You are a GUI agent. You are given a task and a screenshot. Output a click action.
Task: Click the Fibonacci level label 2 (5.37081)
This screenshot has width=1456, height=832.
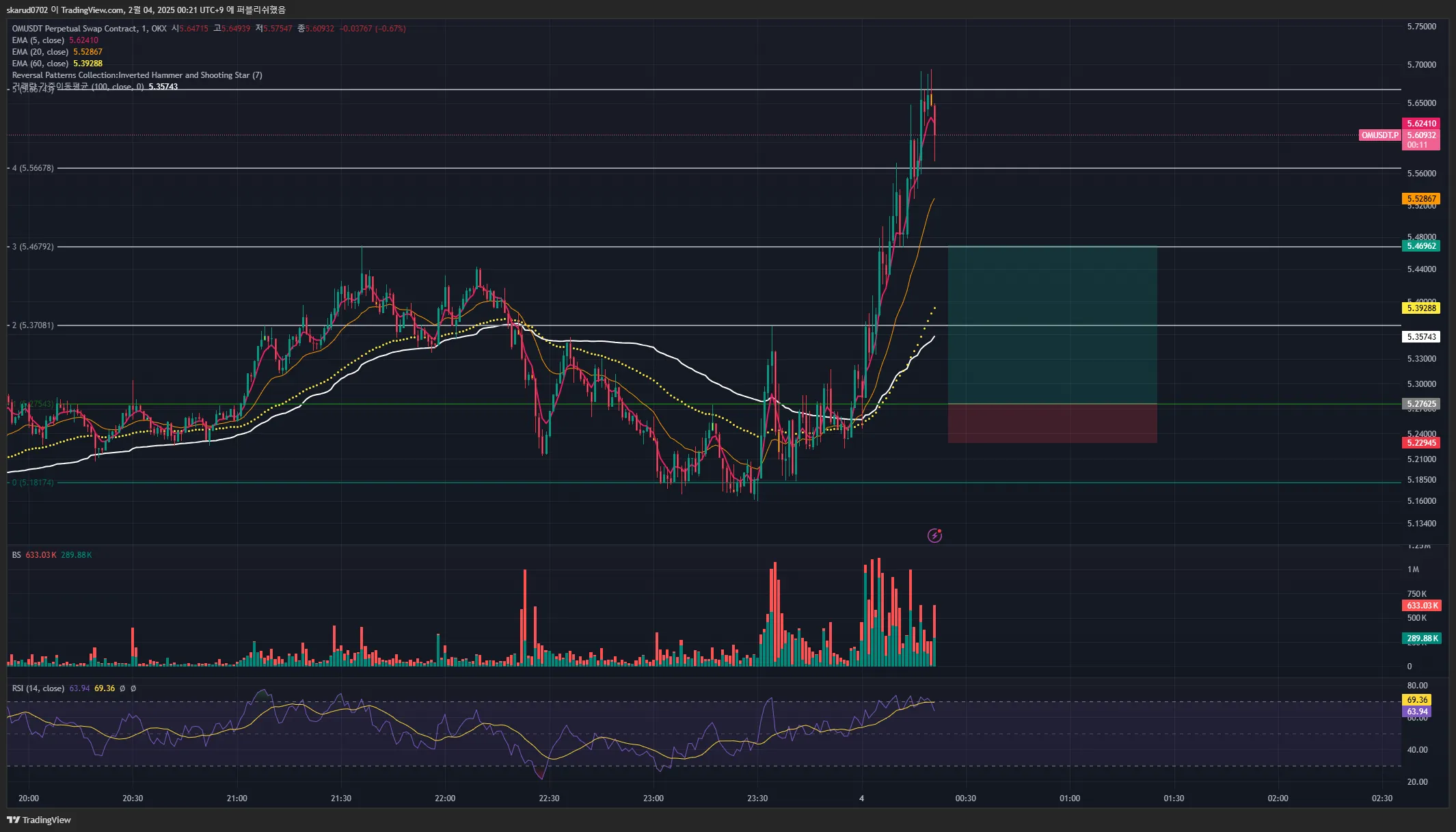click(33, 325)
